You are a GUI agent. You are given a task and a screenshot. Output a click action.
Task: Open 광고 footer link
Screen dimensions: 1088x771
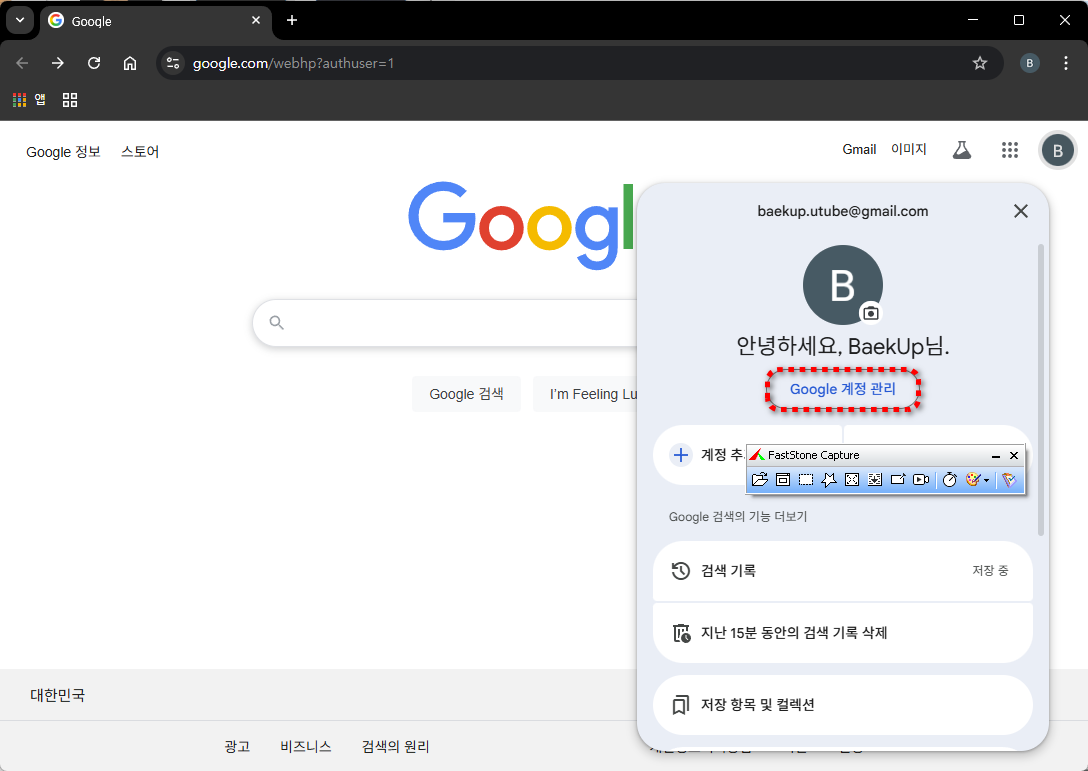[x=237, y=747]
